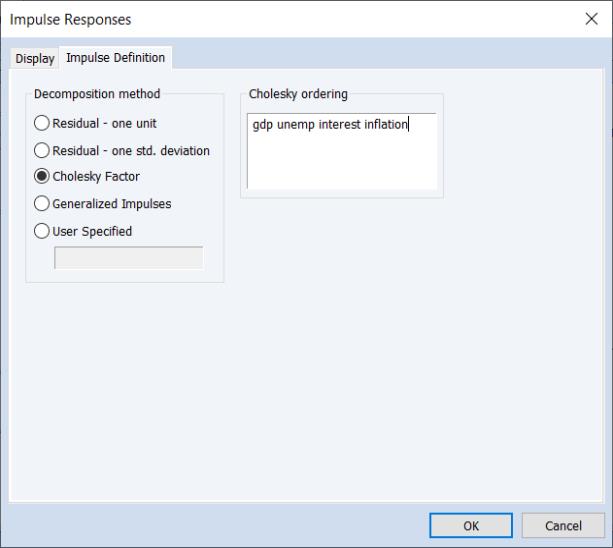Select the Impulse Definition tab
The width and height of the screenshot is (613, 548).
coord(115,58)
